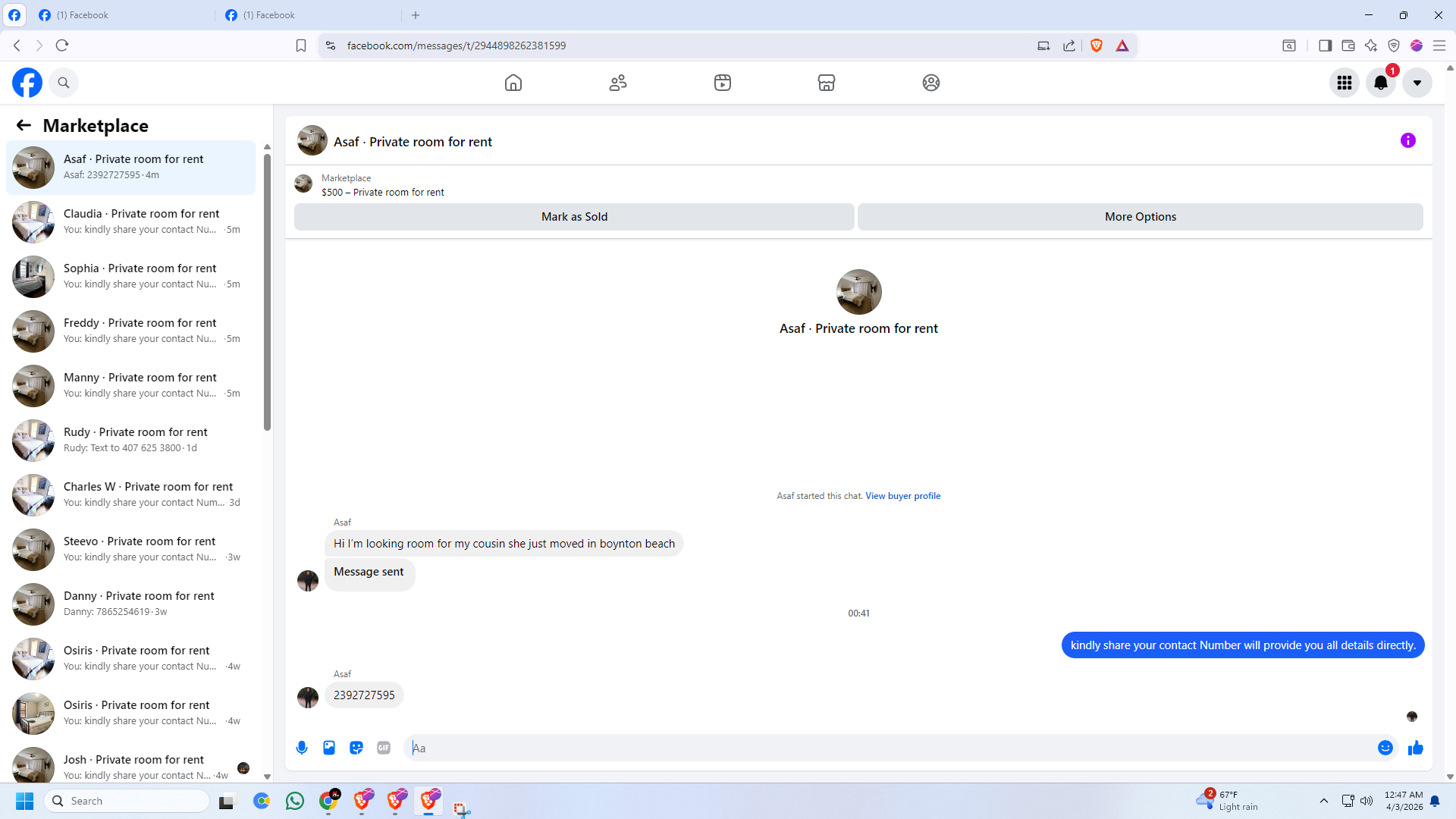Screen dimensions: 1456x819
Task: Bookmark this page
Action: 301,45
